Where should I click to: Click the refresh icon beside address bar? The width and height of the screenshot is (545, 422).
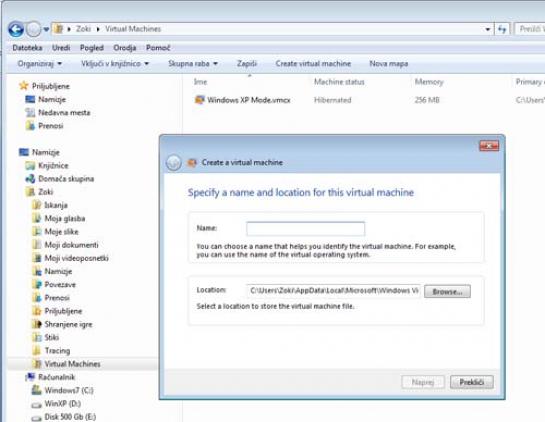(502, 29)
